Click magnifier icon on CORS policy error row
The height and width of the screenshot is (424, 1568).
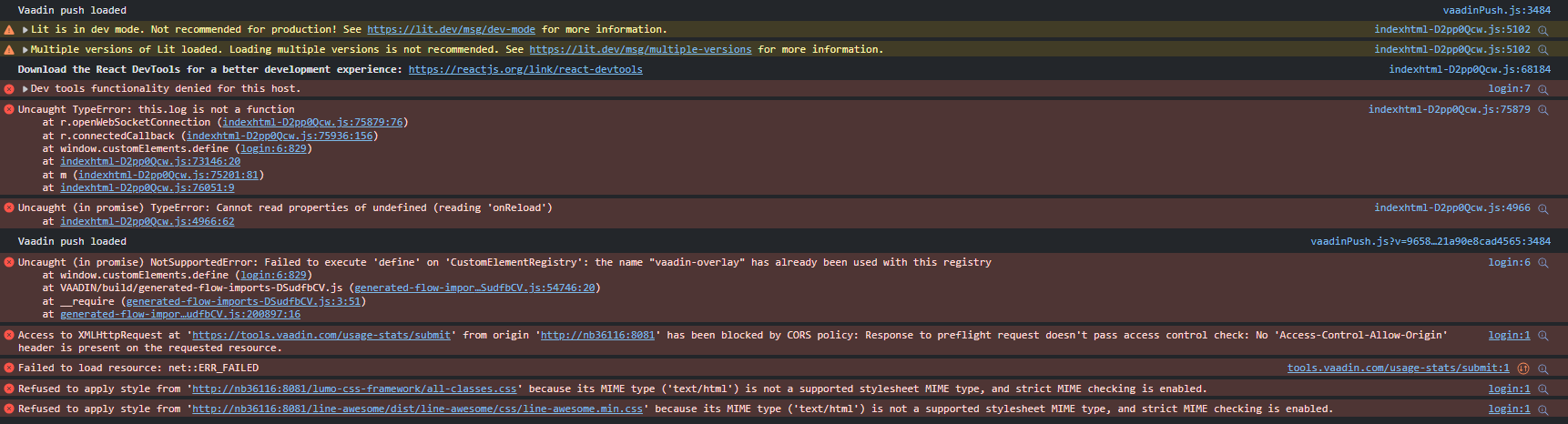tap(1543, 336)
